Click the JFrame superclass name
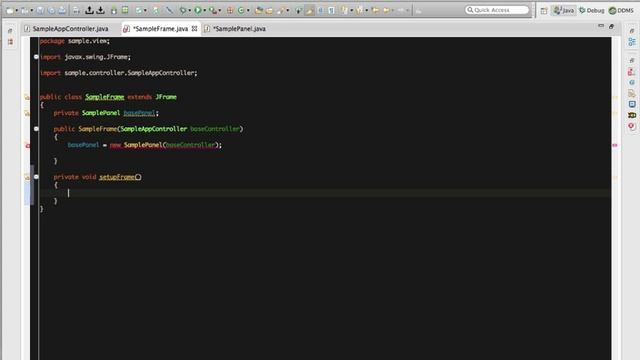640x360 pixels. pos(166,97)
